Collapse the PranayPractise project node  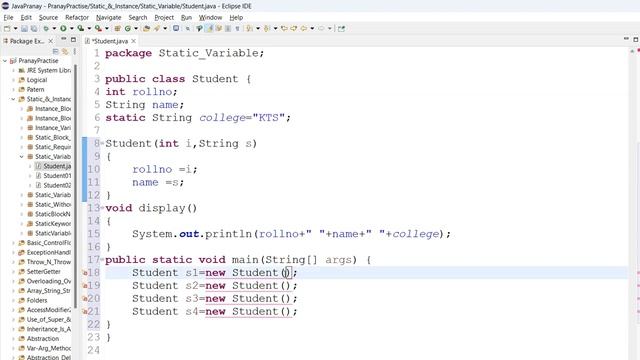click(x=5, y=61)
